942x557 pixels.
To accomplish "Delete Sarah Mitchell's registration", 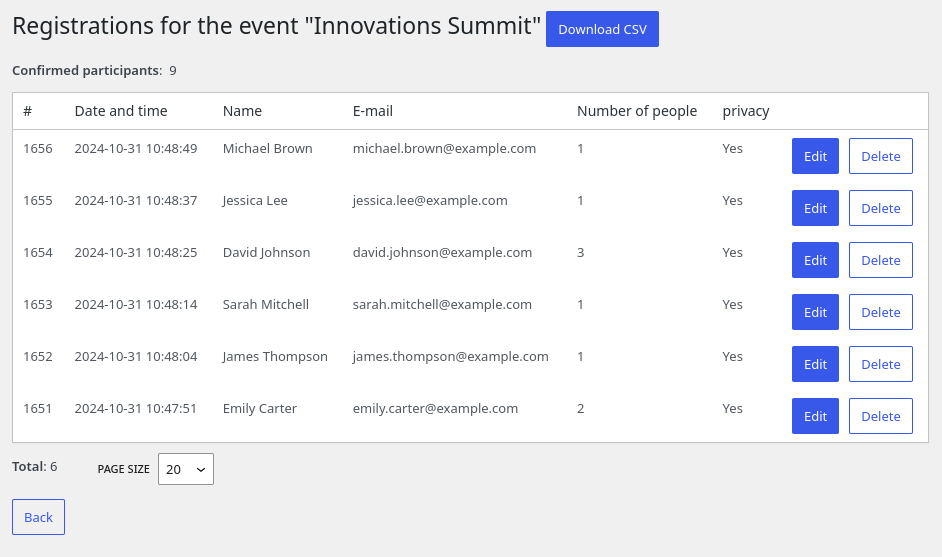I will (880, 312).
